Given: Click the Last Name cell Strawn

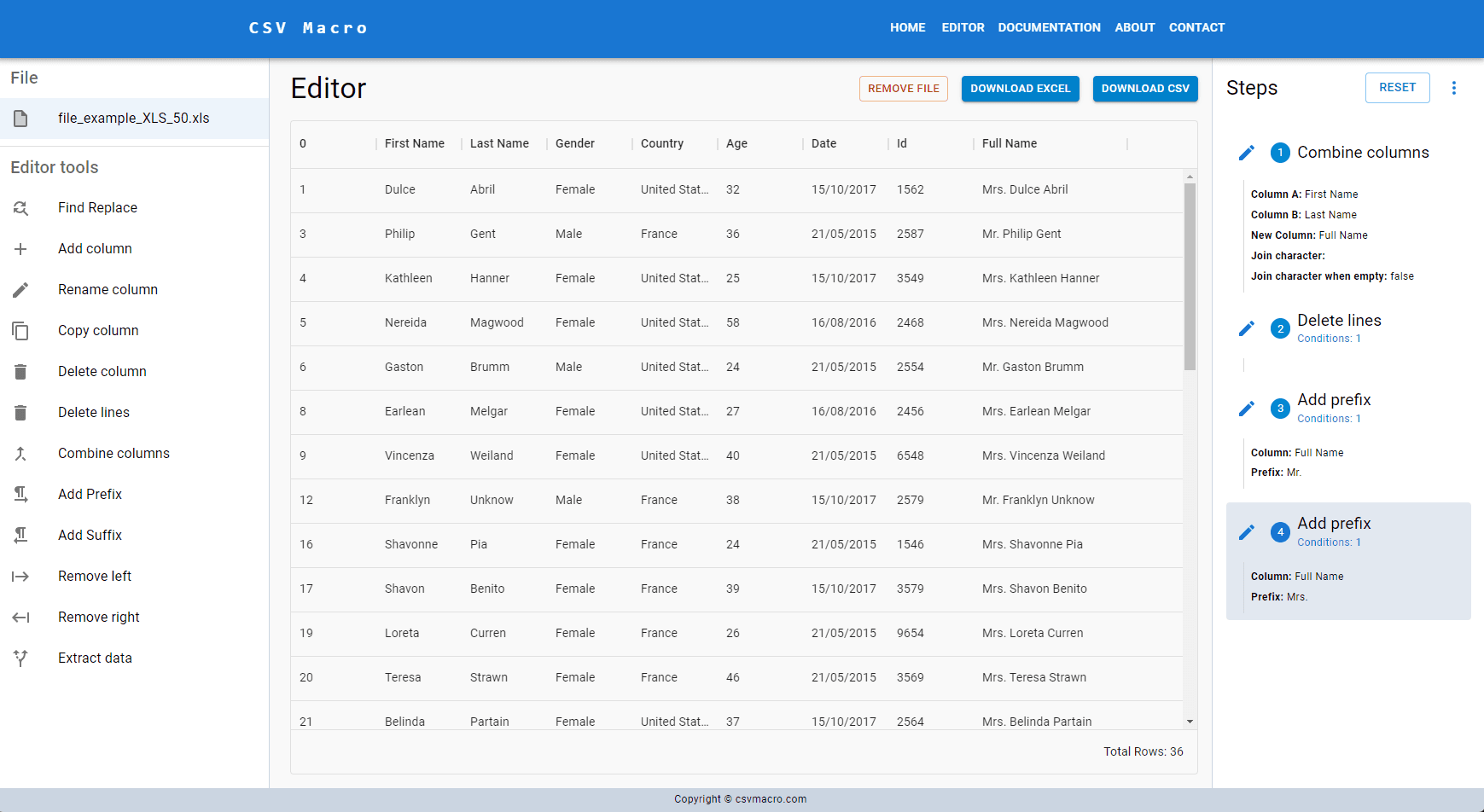Looking at the screenshot, I should coord(489,677).
